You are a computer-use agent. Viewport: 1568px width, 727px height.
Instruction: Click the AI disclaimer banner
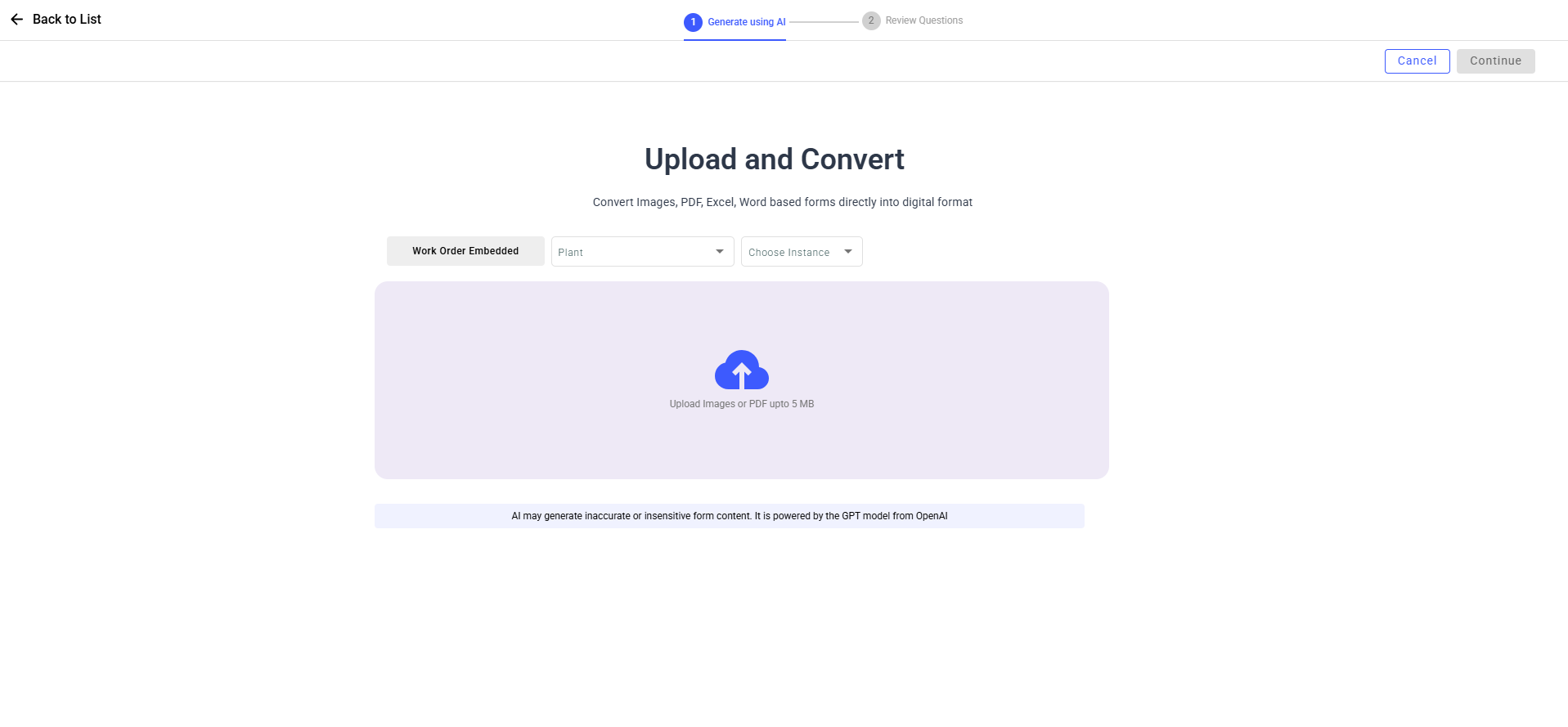[x=729, y=516]
